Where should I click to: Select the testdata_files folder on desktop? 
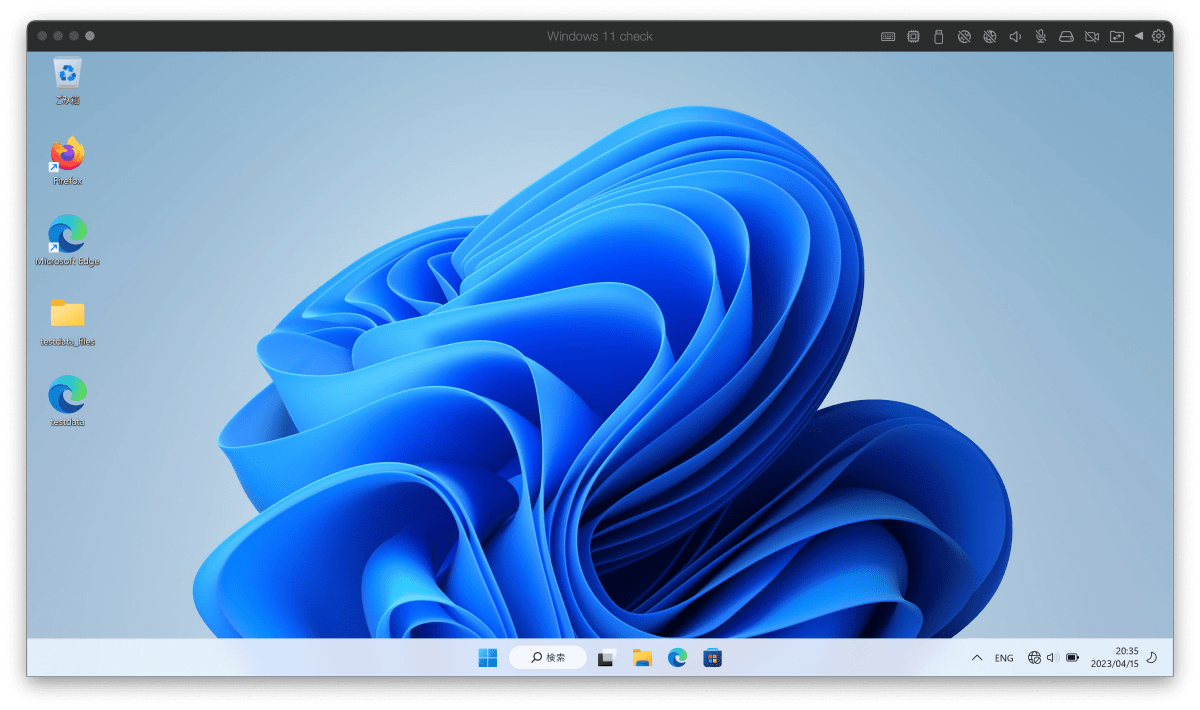click(67, 321)
